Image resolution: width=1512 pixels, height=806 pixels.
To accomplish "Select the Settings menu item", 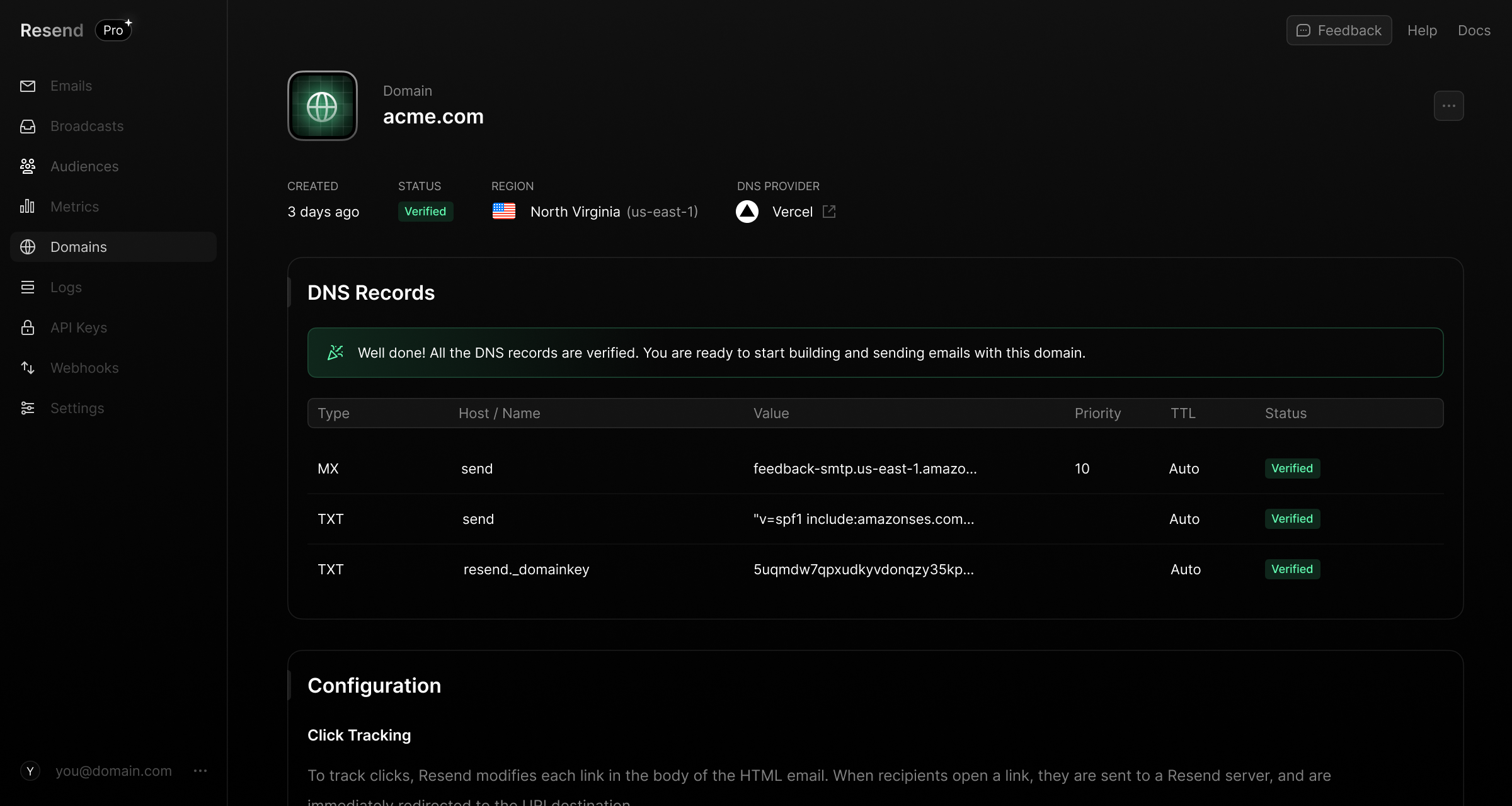I will coord(77,408).
